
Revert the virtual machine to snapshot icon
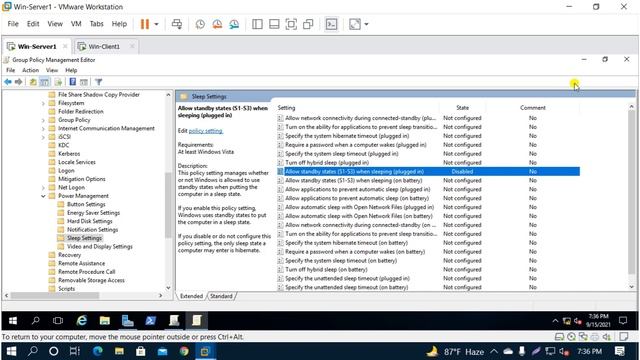[217, 24]
